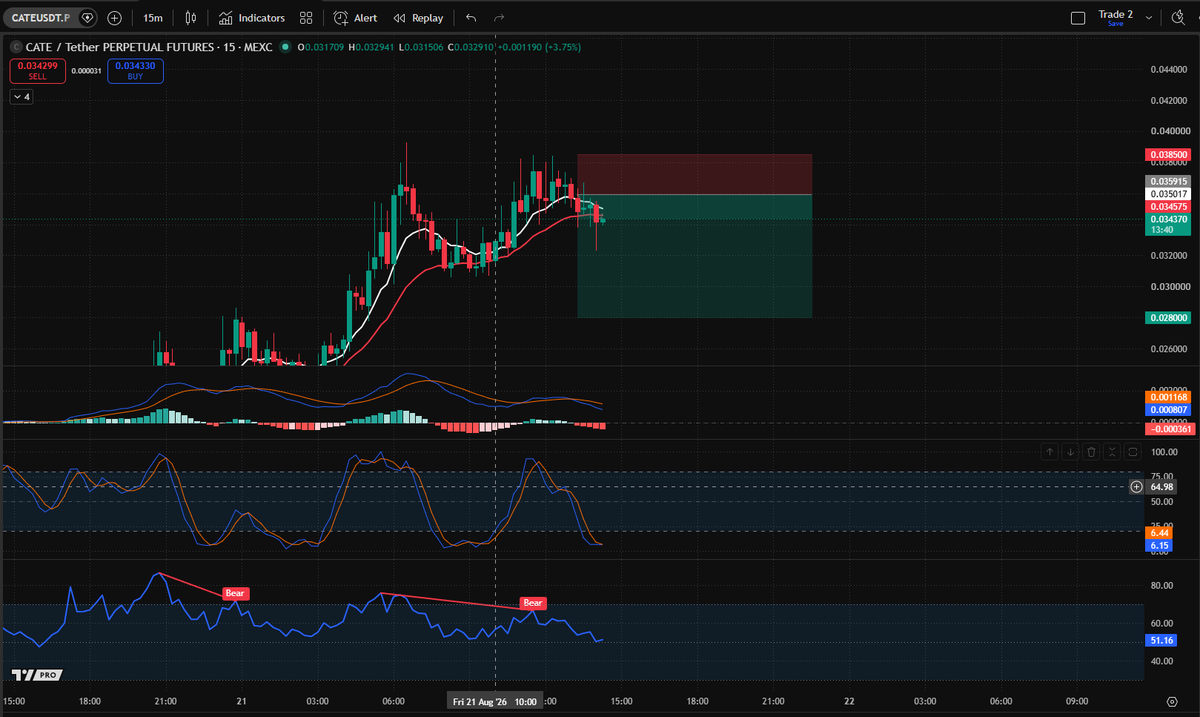Click the green market status dot
The image size is (1200, 717).
[286, 46]
